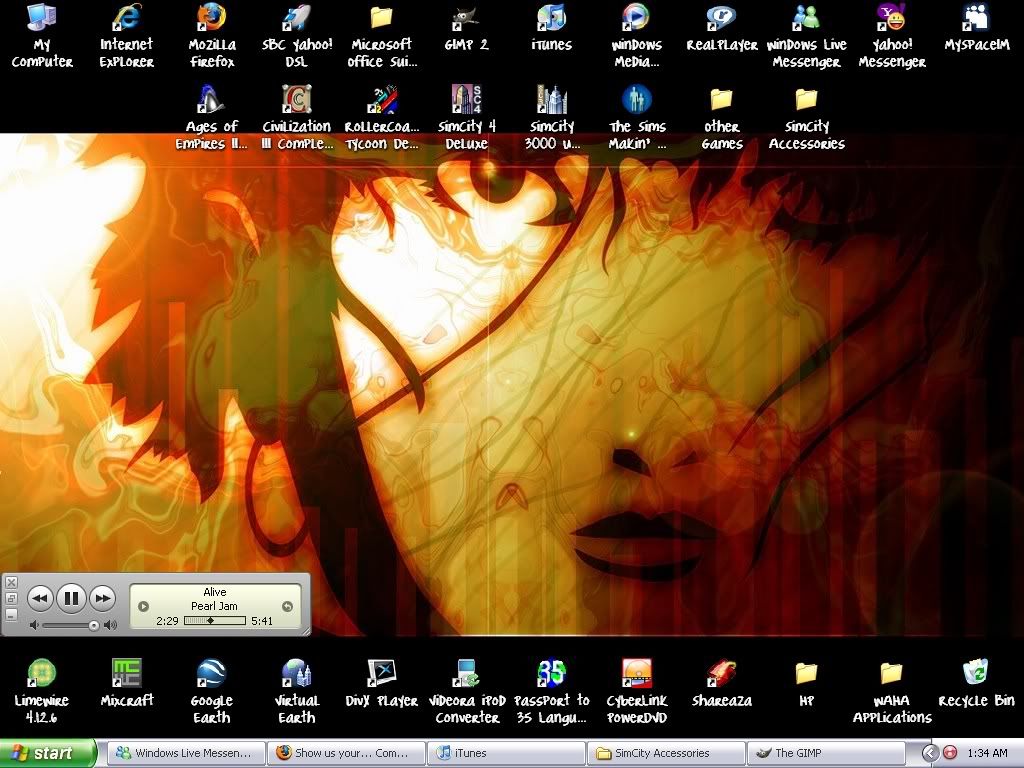This screenshot has height=768, width=1024.
Task: Click The Sims Makin' desktop icon
Action: [x=637, y=118]
